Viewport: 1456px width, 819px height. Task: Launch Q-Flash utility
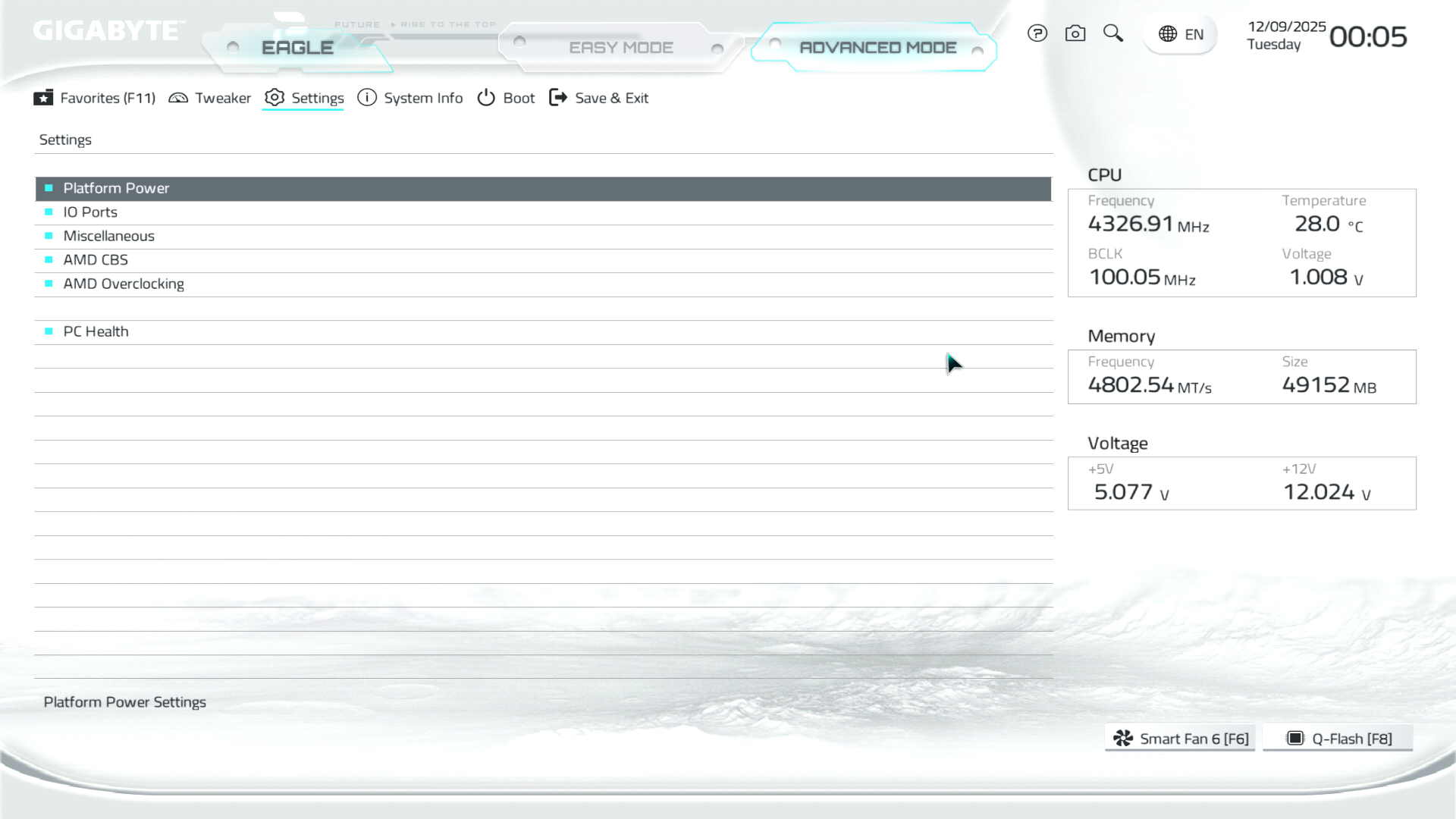point(1338,739)
